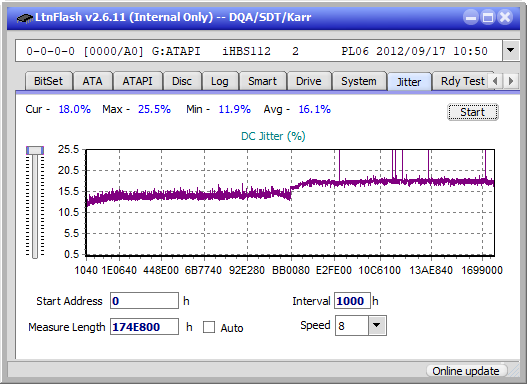
Task: Click the Max value 25.5%
Action: pos(154,109)
